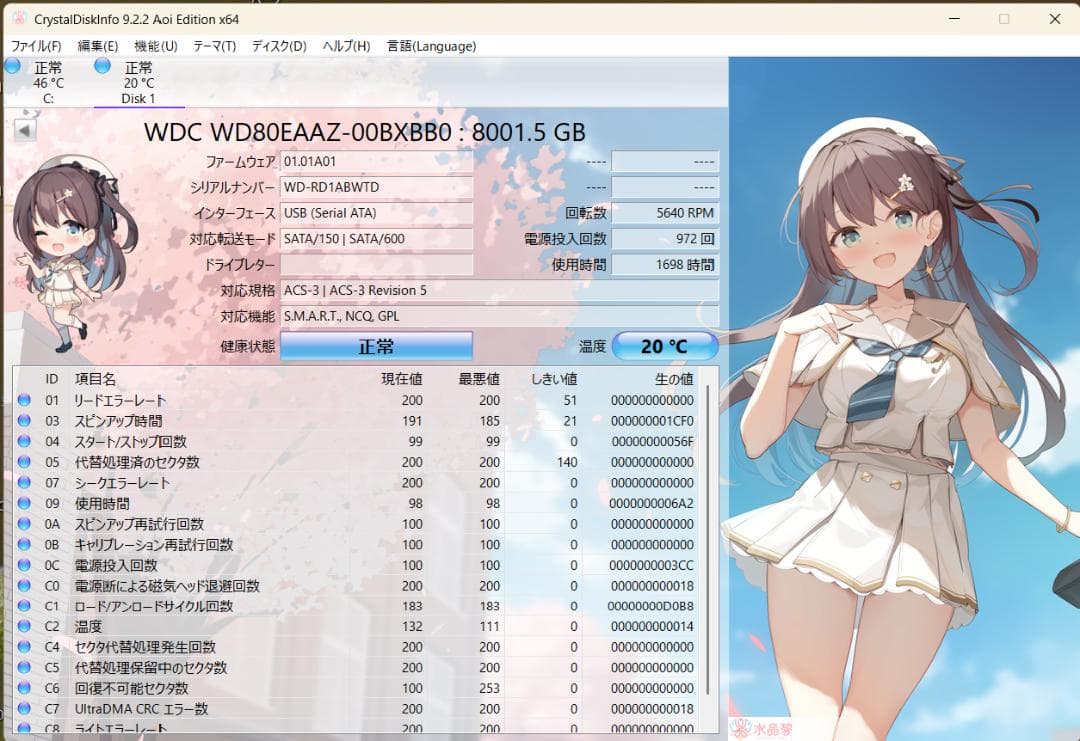
Task: Click the 20 °C temperature button
Action: pos(665,346)
